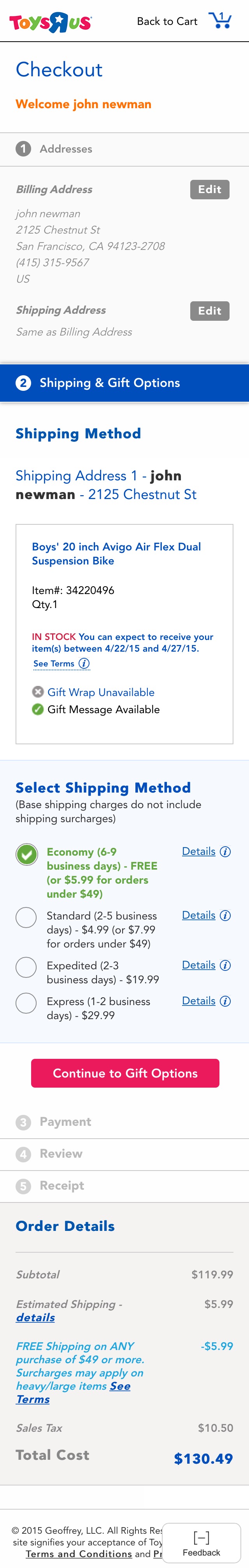Viewport: 249px width, 1568px height.
Task: Select the Standard shipping method
Action: (x=26, y=917)
